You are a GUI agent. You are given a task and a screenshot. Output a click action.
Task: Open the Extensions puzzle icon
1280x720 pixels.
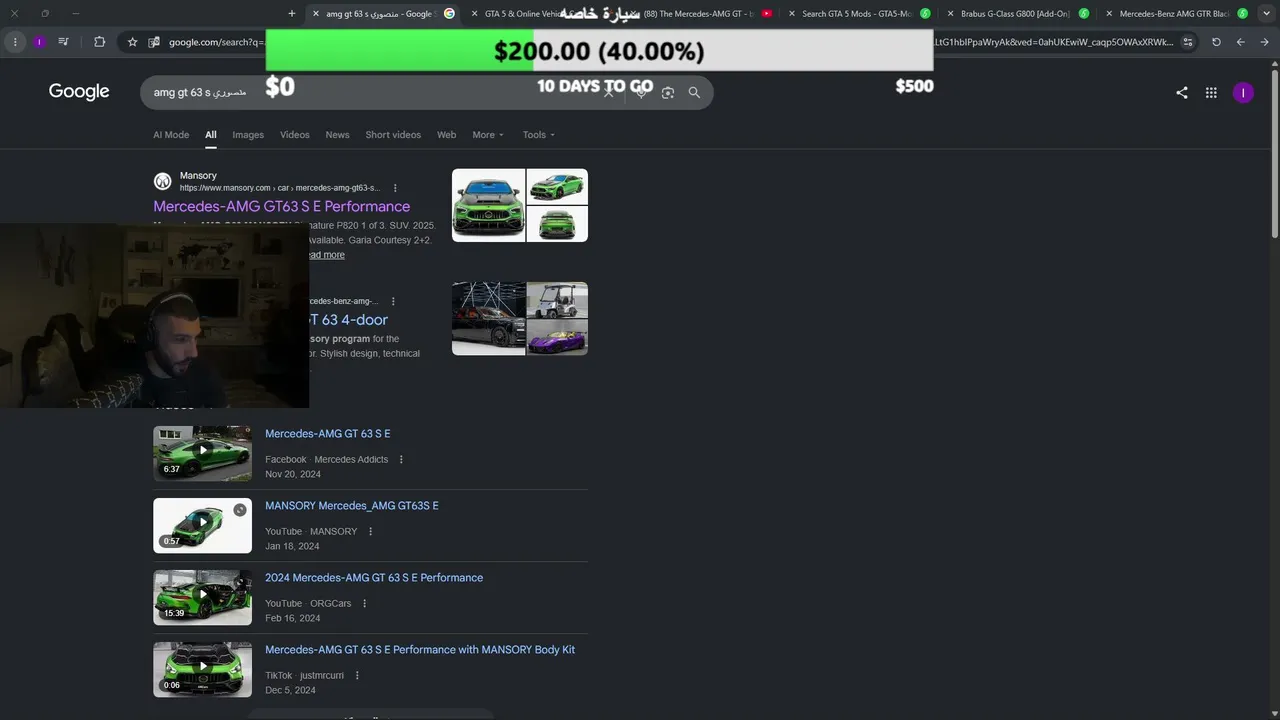(x=99, y=42)
